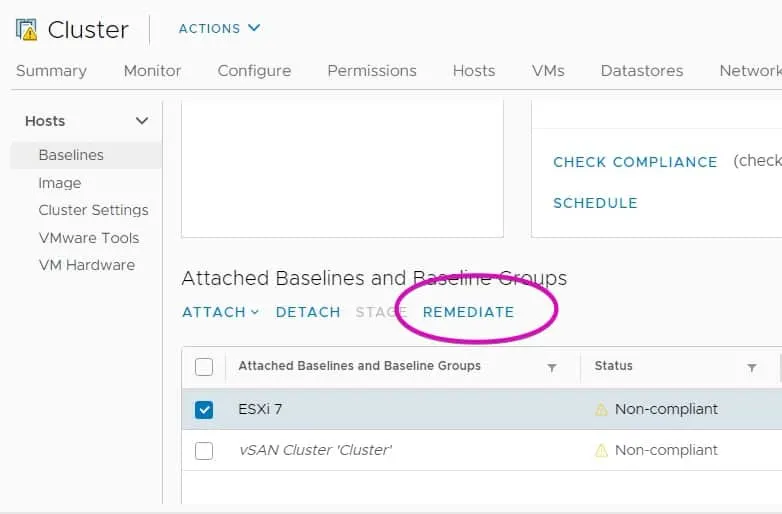The image size is (782, 514).
Task: Click the SCHEDULE link
Action: click(595, 203)
